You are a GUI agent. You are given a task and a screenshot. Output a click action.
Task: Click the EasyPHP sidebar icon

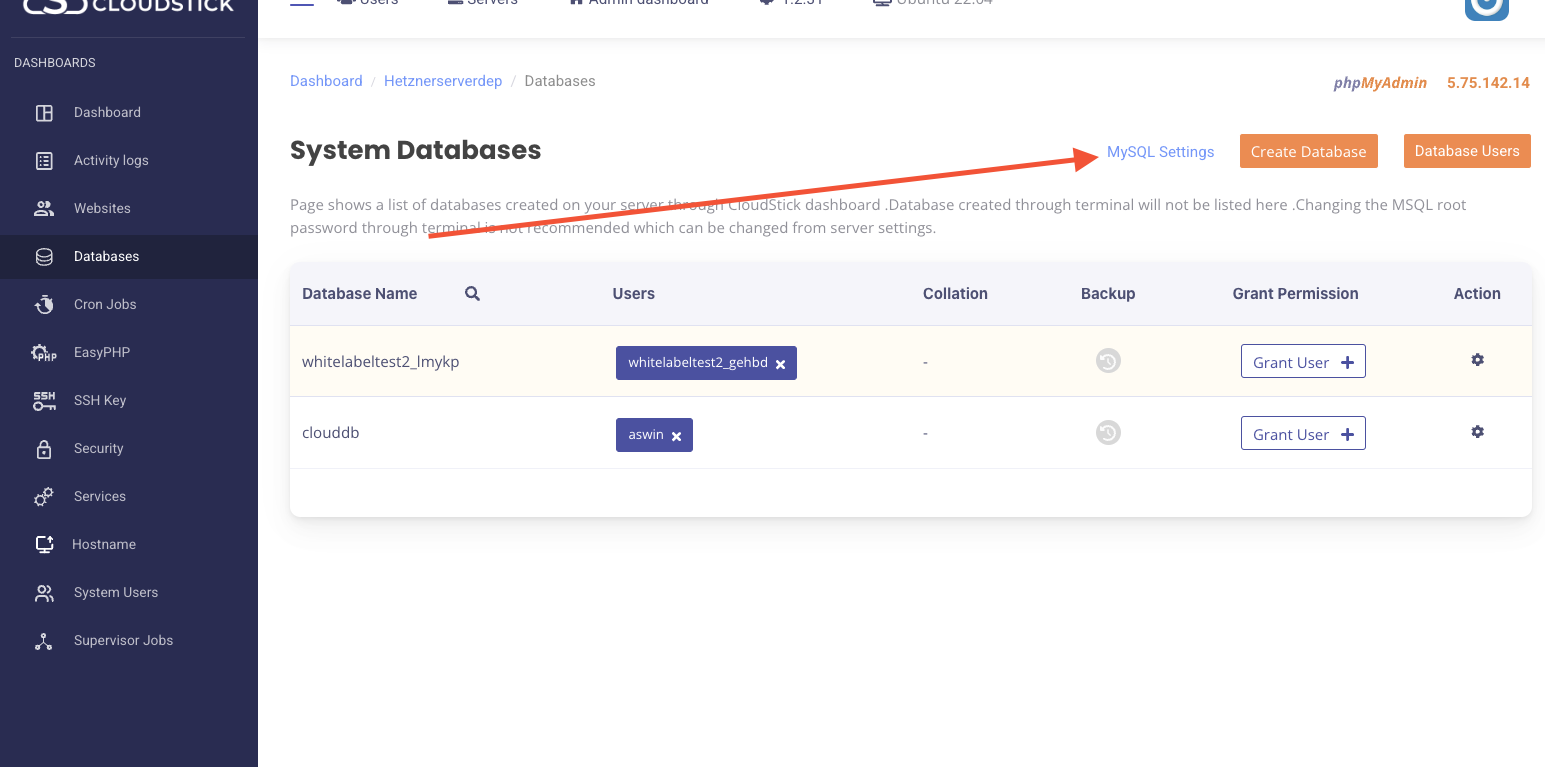pyautogui.click(x=44, y=352)
